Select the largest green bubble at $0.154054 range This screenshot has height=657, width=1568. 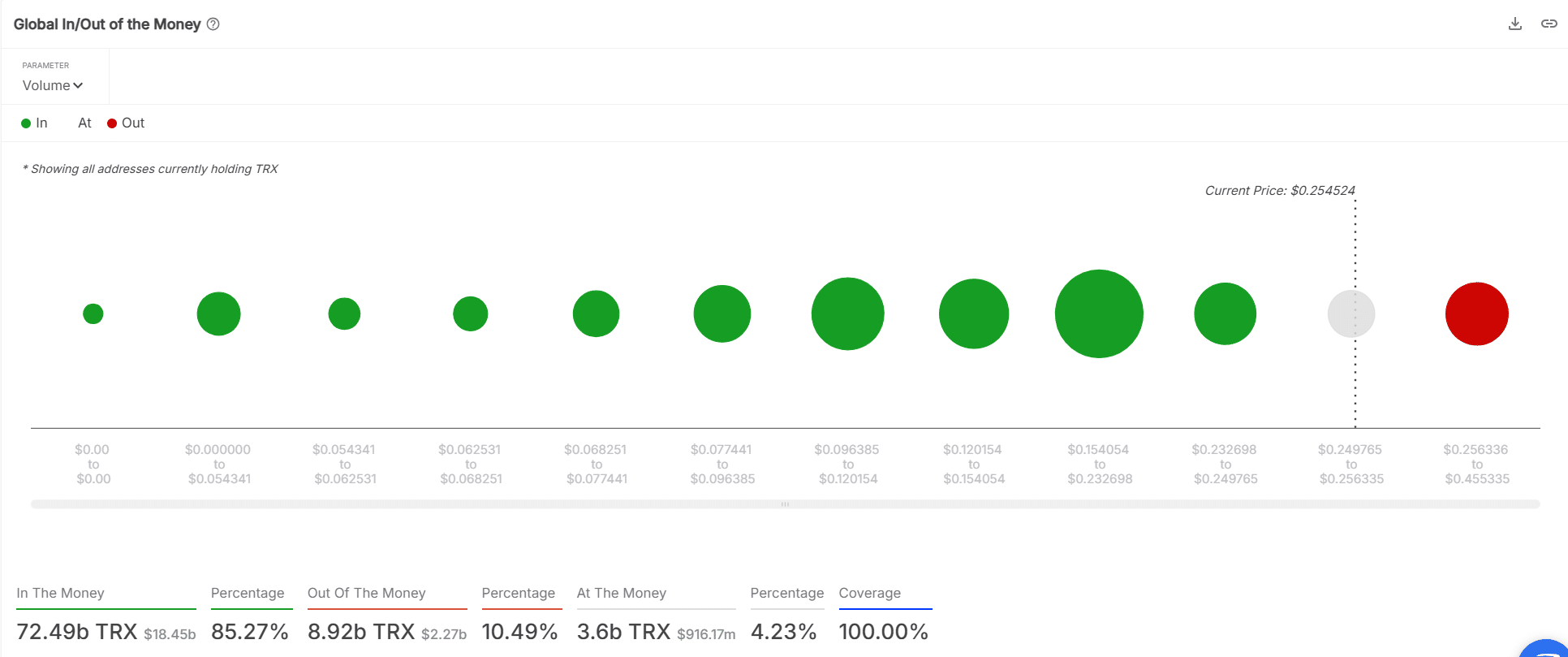coord(1099,313)
